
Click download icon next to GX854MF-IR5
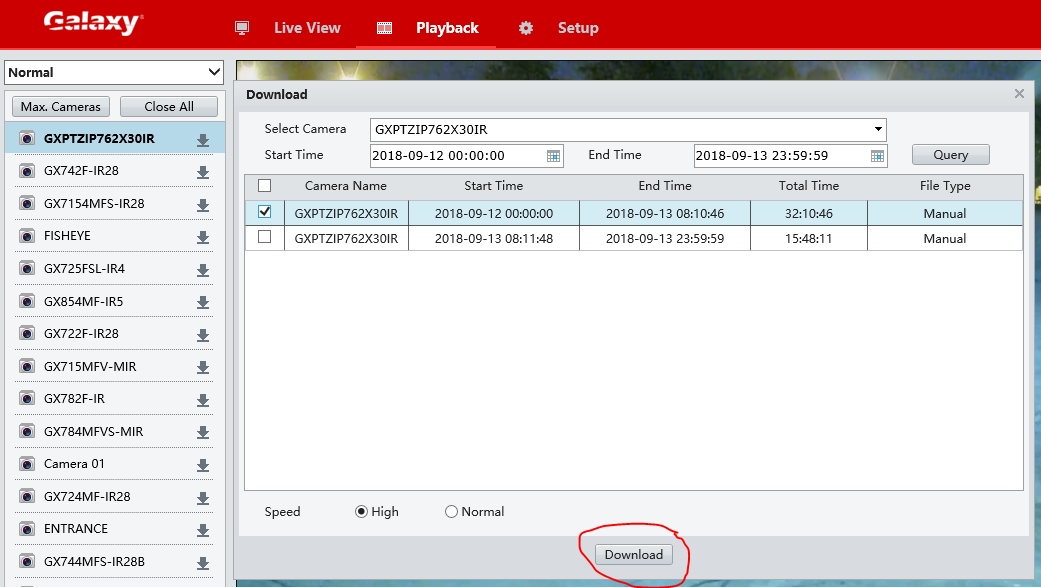203,303
